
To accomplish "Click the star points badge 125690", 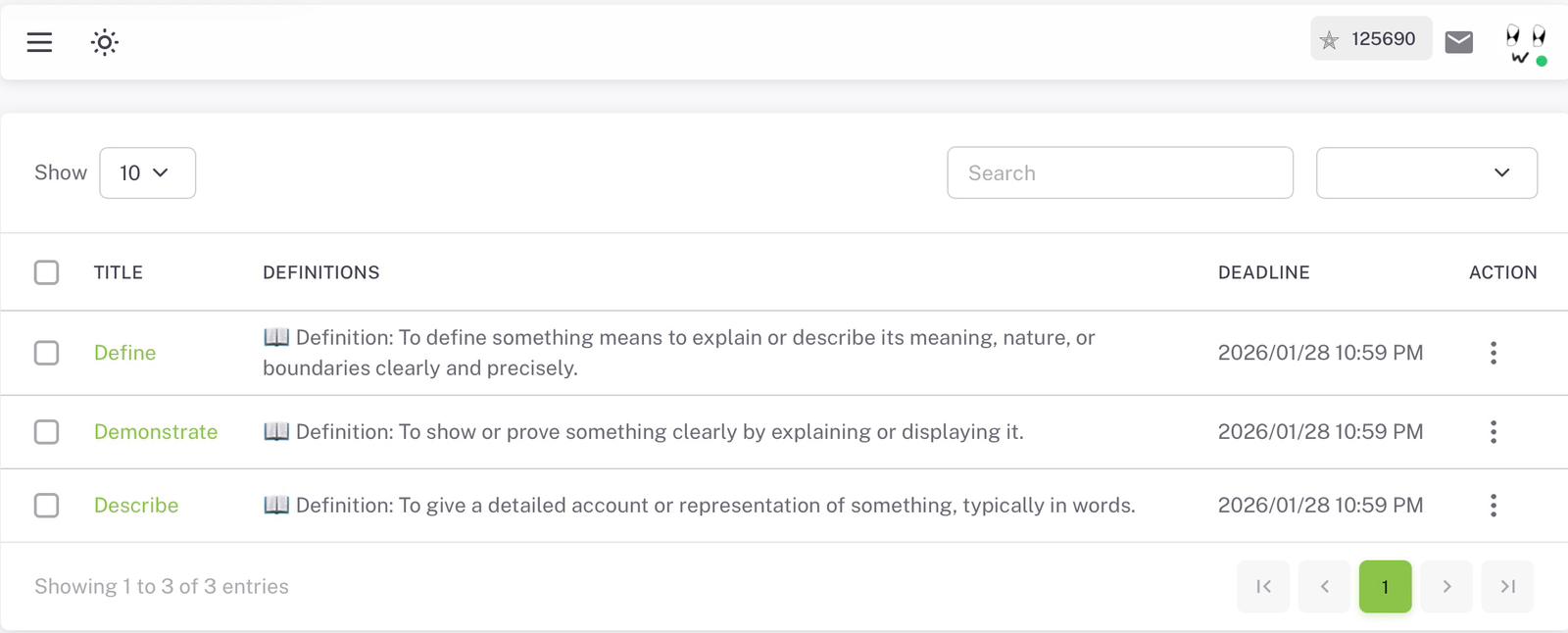I will point(1370,39).
